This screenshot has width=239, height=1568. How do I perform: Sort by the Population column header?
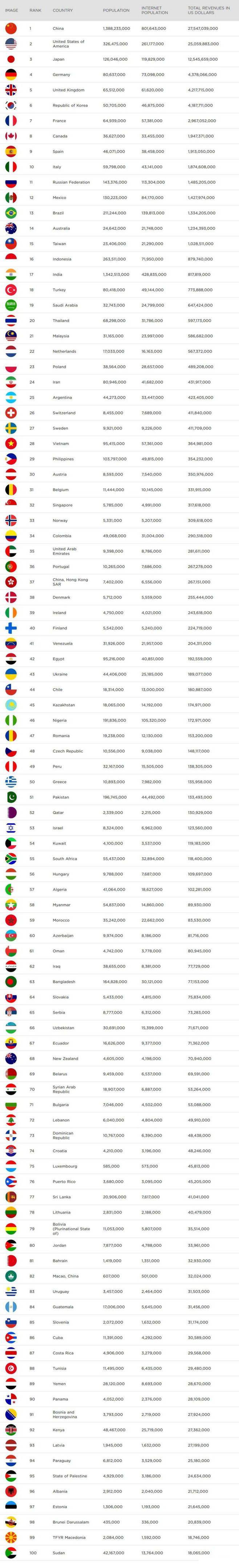[116, 10]
